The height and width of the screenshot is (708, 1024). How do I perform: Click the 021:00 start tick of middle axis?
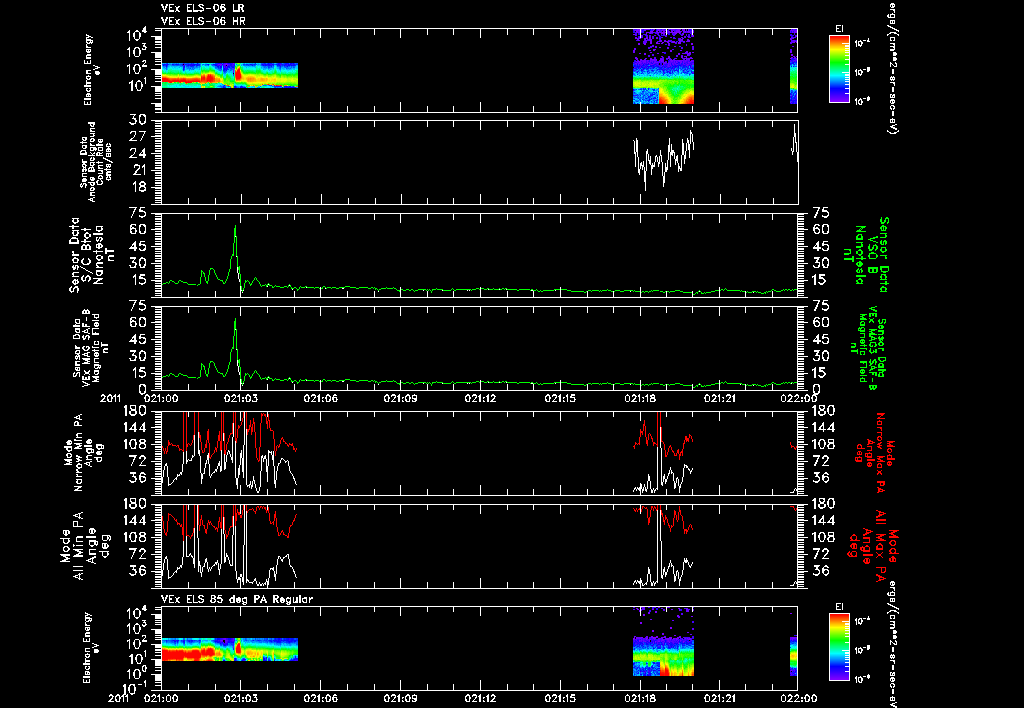[161, 398]
